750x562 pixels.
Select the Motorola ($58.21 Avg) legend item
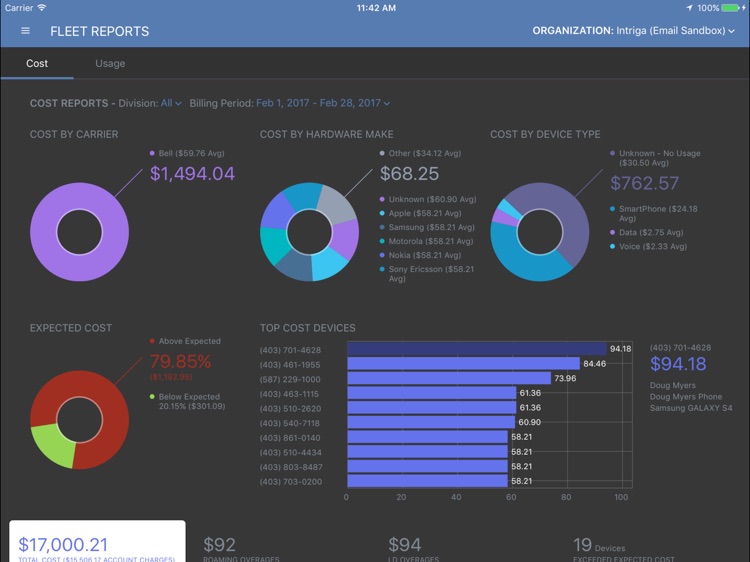click(426, 241)
